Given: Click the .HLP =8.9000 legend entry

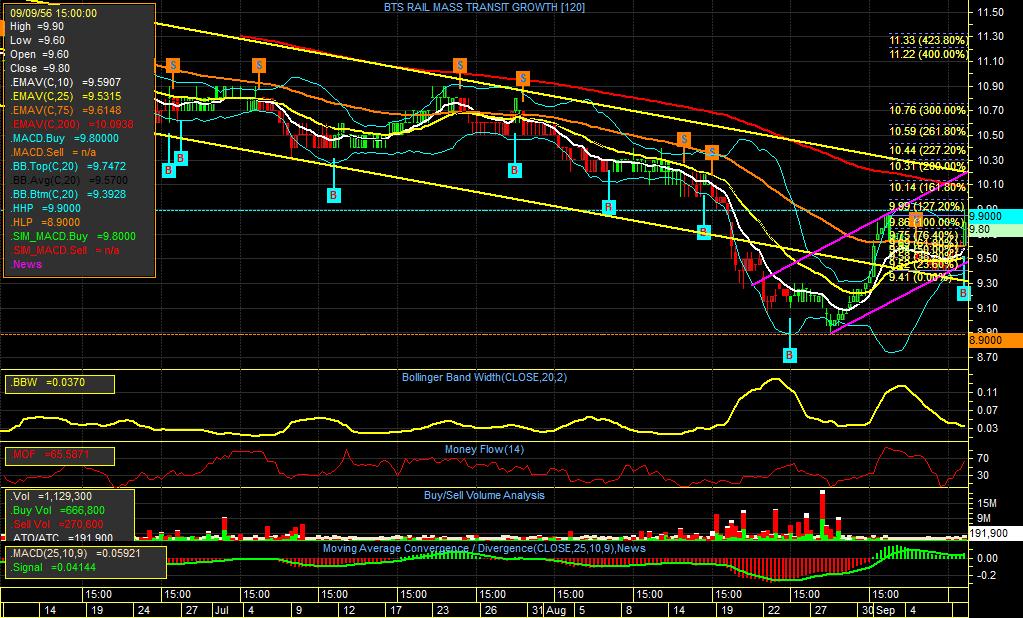Looking at the screenshot, I should (45, 222).
